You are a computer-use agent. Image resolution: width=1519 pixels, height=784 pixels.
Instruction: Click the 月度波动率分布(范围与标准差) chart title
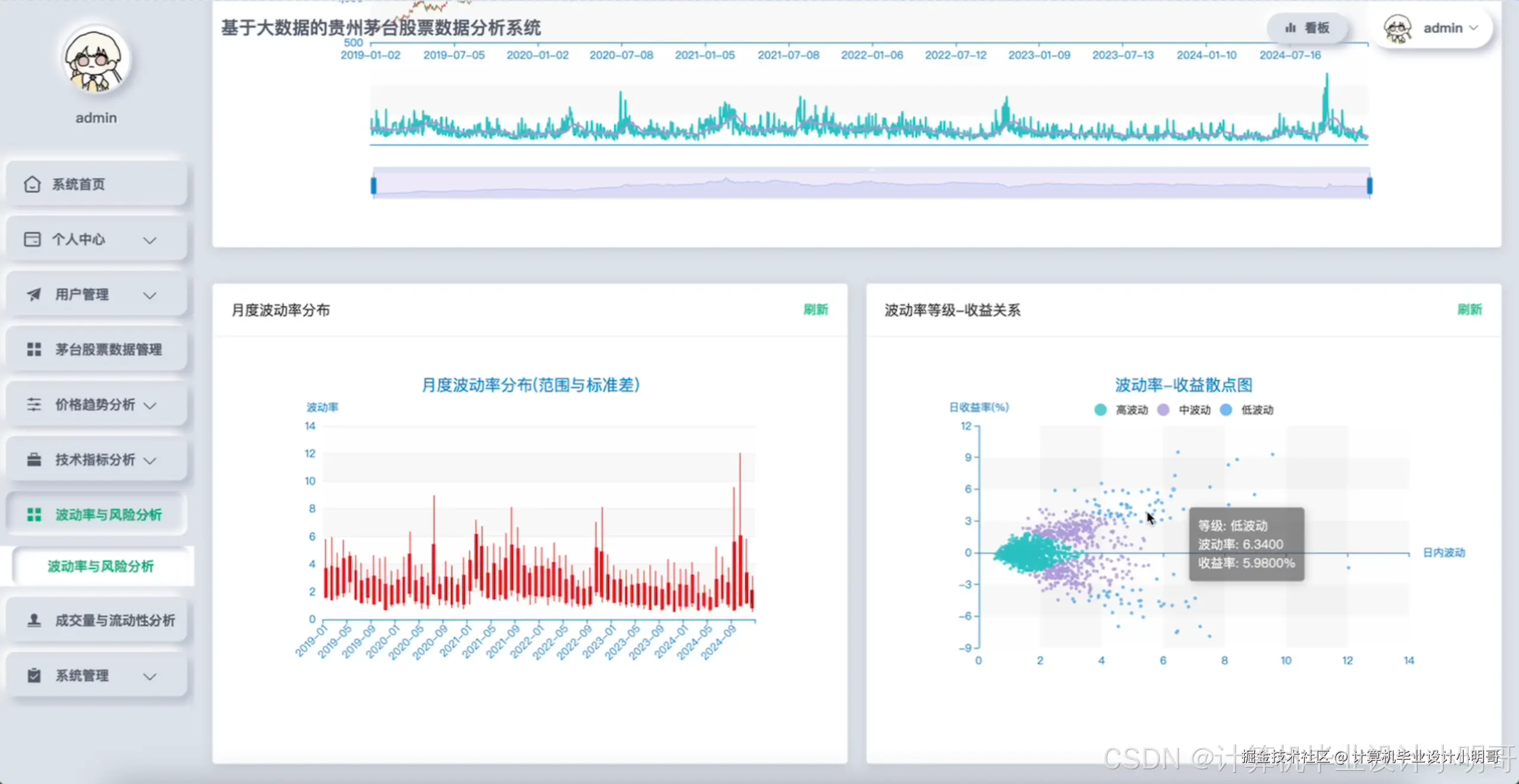click(530, 385)
